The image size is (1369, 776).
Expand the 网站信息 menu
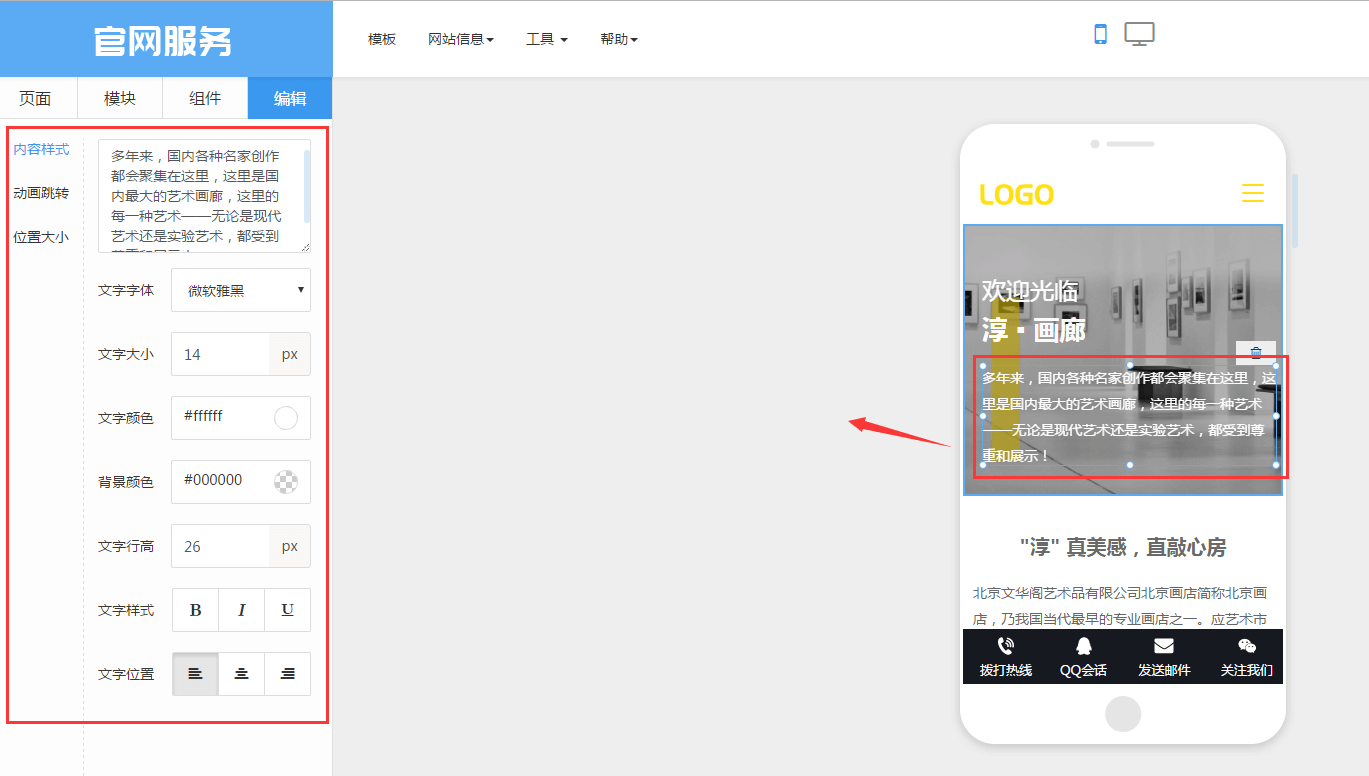[460, 39]
